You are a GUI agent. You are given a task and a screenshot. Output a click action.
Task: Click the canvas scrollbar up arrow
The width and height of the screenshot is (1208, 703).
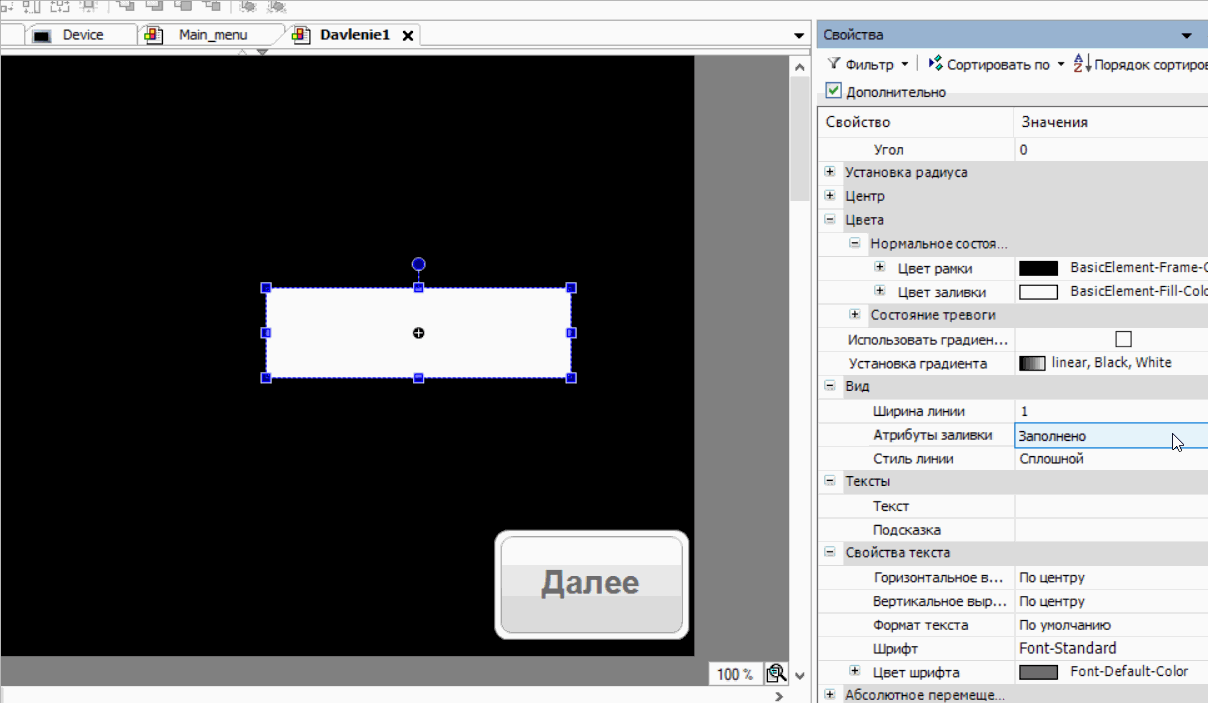[799, 67]
